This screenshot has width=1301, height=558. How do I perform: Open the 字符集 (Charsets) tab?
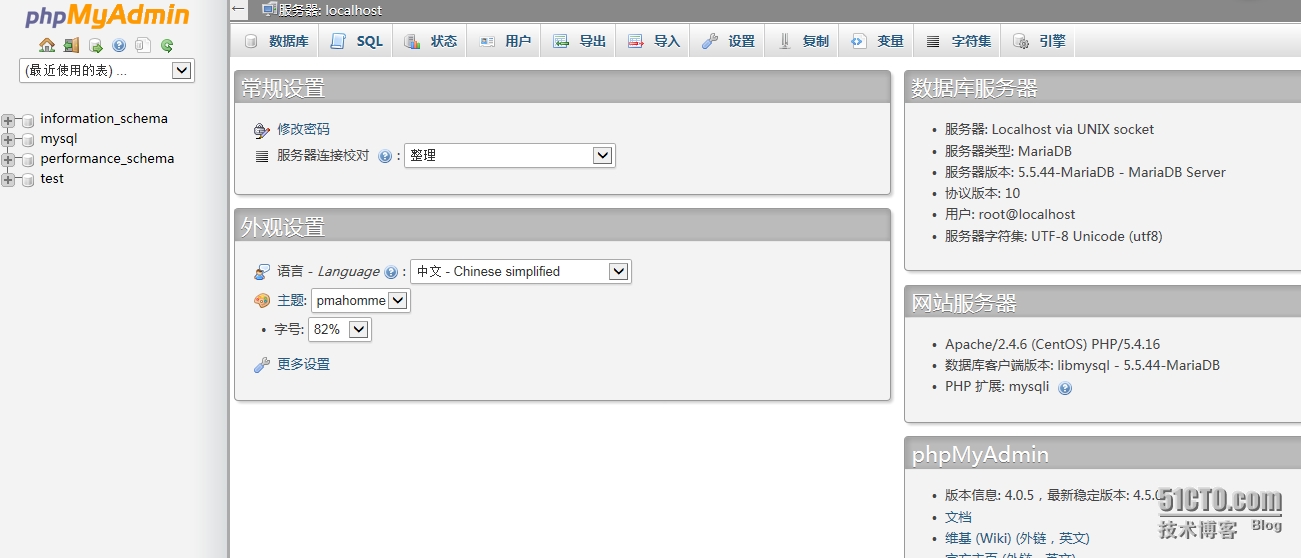(x=958, y=41)
